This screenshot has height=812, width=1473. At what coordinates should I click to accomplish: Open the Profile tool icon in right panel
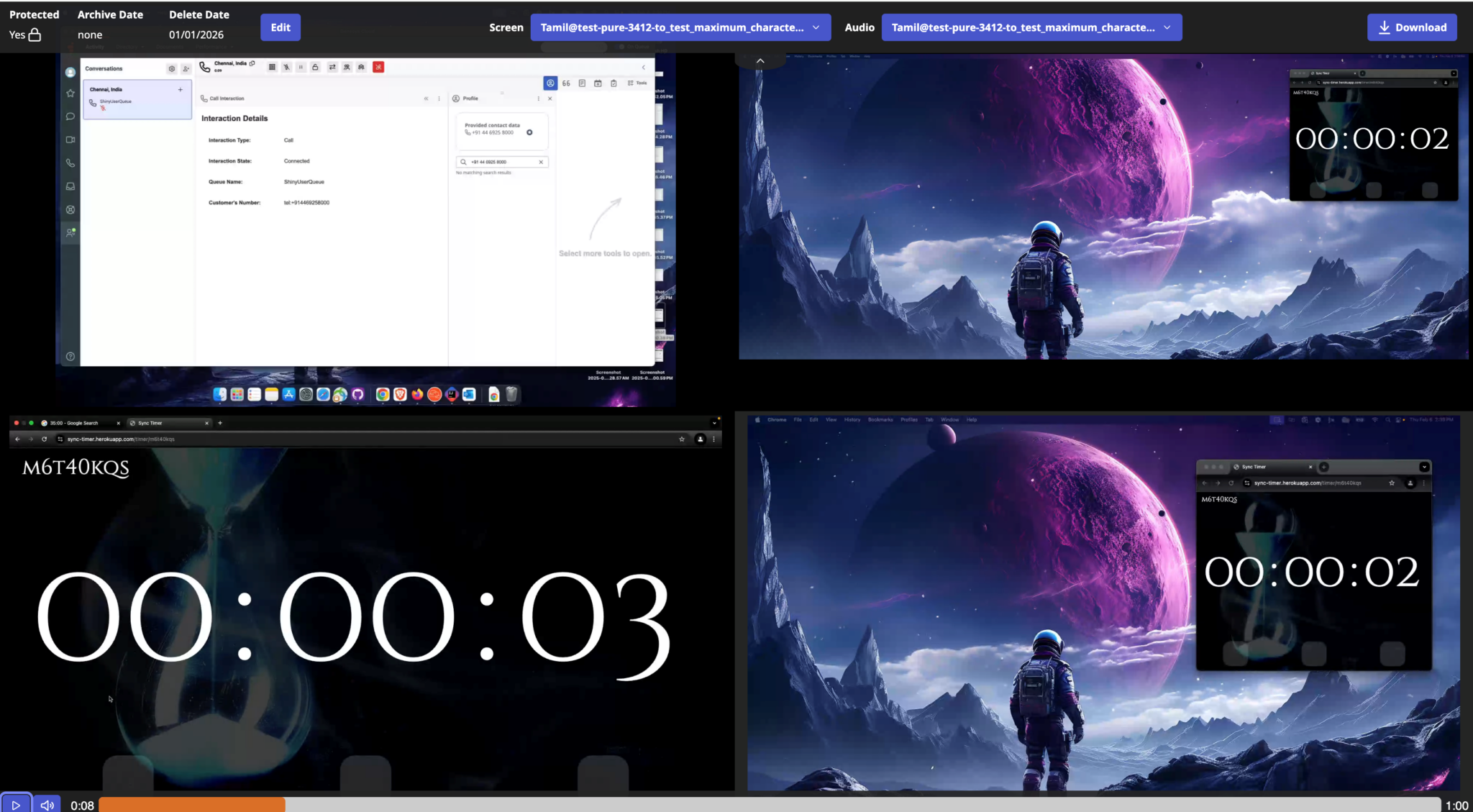click(x=551, y=83)
